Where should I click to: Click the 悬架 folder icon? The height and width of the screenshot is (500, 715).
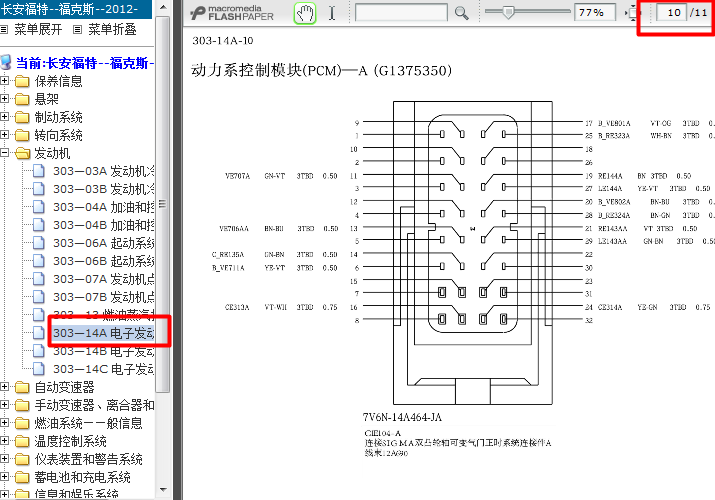pos(22,99)
